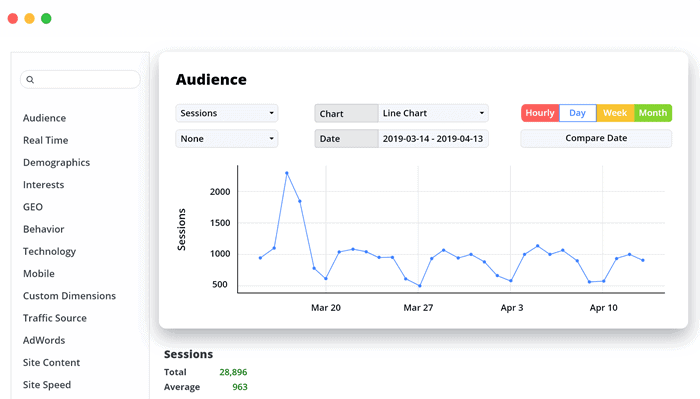
Task: Click the Audience heading
Action: pyautogui.click(x=211, y=79)
